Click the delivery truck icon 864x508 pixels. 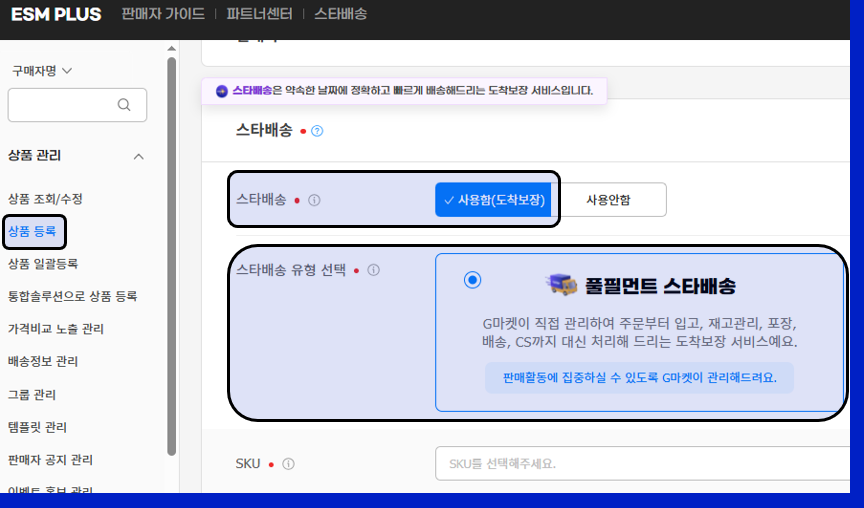561,285
